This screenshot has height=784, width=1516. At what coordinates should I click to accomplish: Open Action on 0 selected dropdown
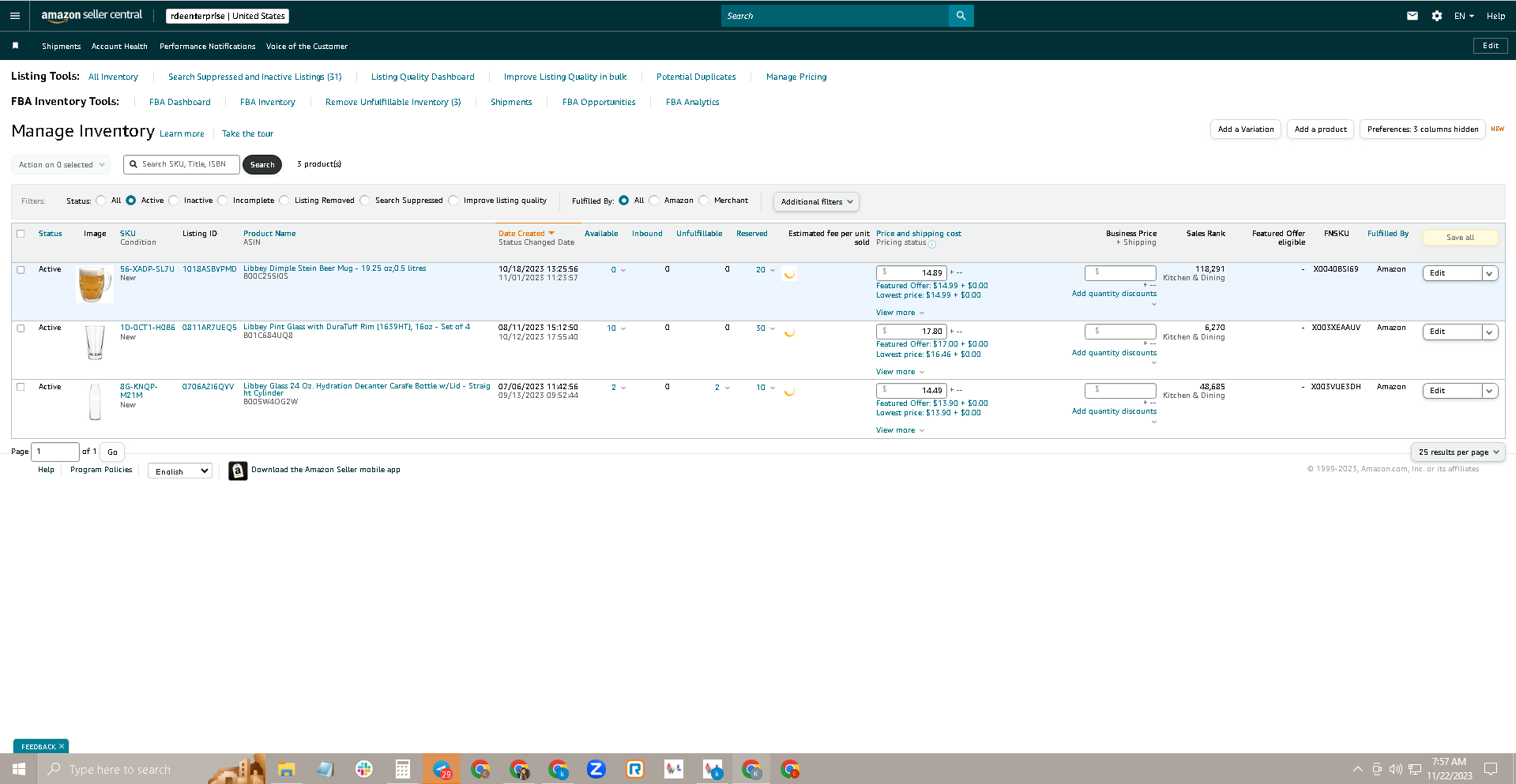[62, 165]
